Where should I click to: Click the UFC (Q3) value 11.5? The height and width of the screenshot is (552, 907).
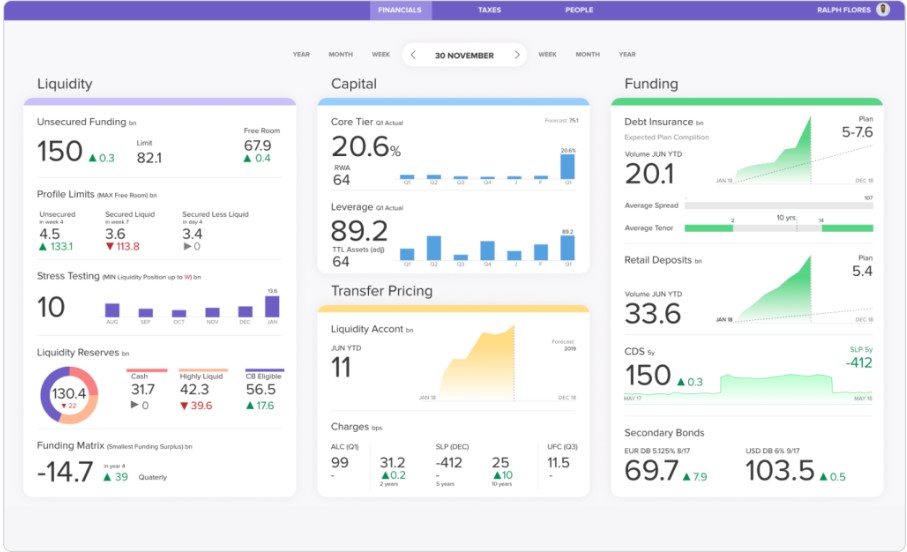[558, 463]
